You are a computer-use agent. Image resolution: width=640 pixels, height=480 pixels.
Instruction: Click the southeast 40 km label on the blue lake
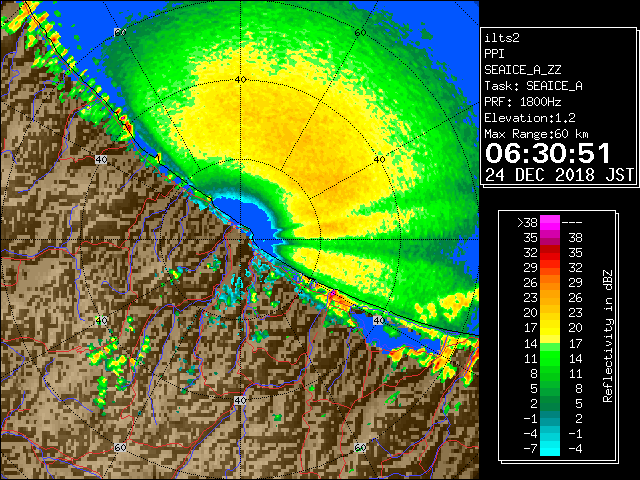379,320
